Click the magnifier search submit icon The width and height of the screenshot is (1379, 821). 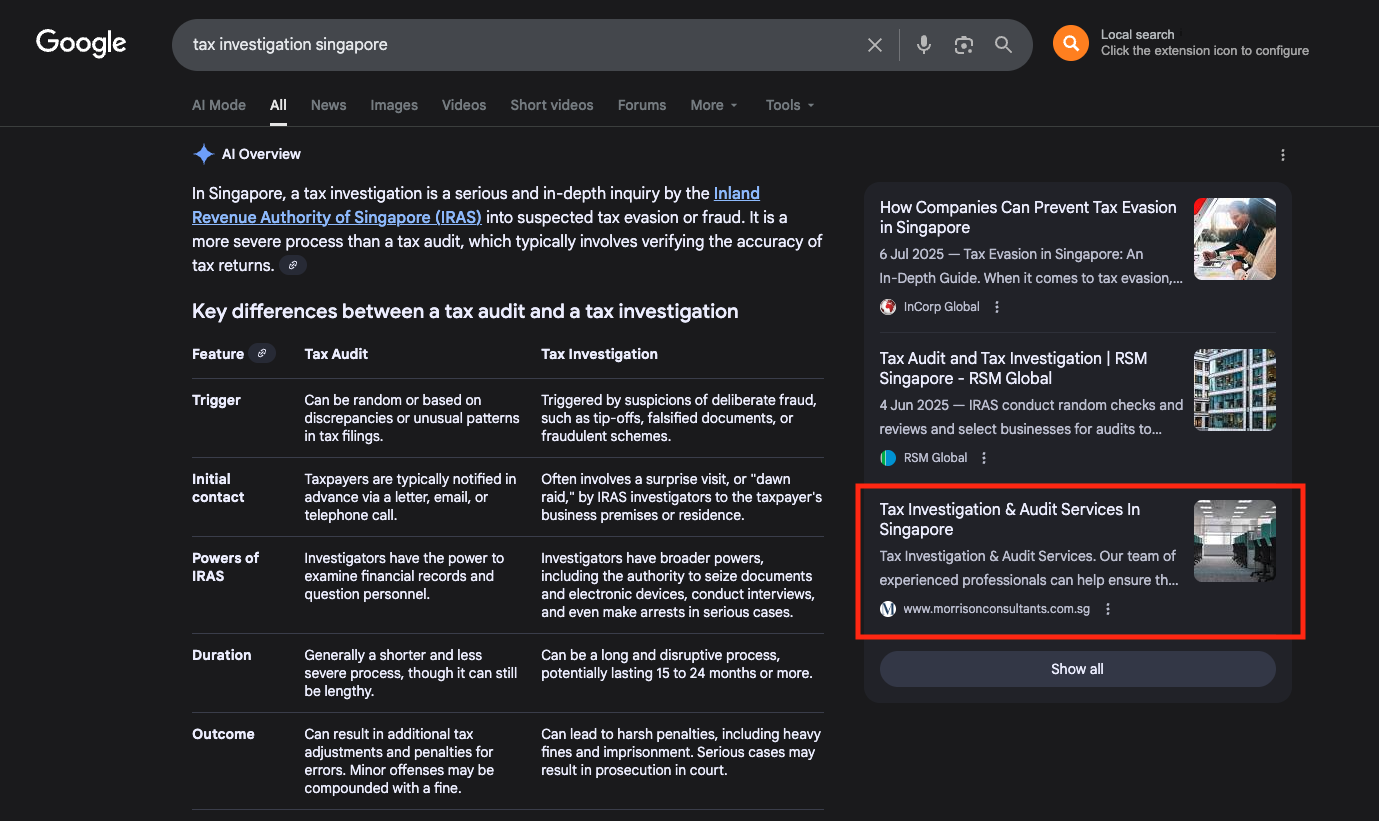pyautogui.click(x=1003, y=45)
